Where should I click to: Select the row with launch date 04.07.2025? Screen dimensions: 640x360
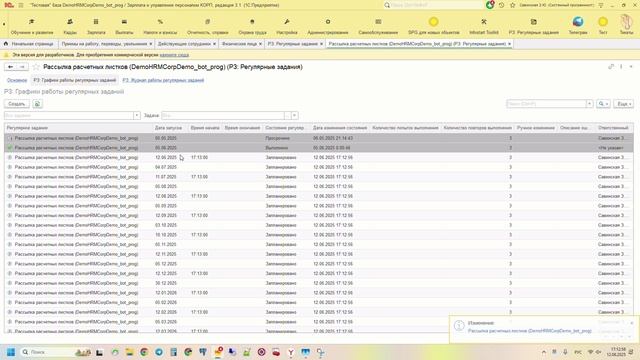coord(318,167)
